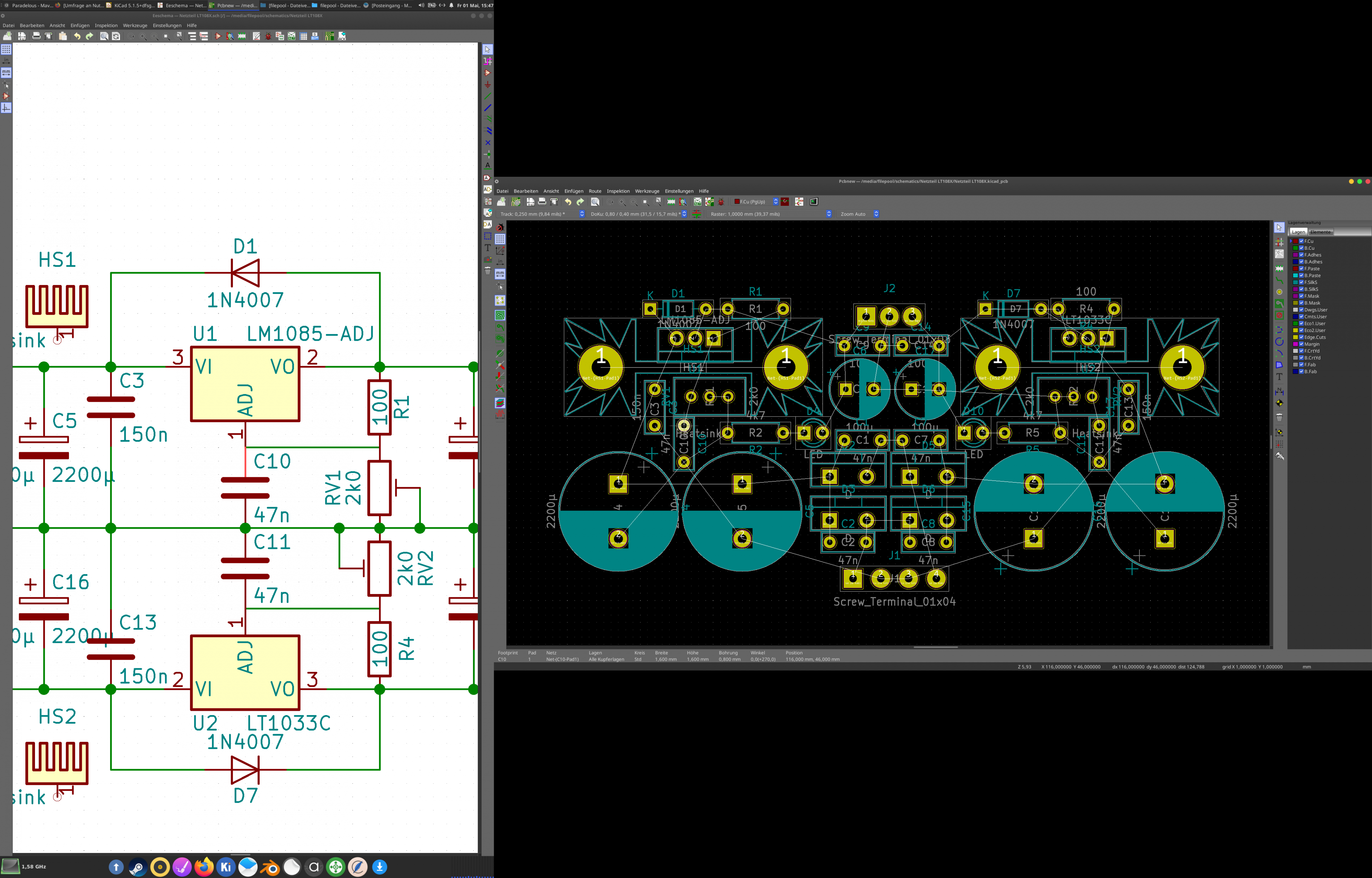
Task: Click the Firefox icon in the dock
Action: 204,867
